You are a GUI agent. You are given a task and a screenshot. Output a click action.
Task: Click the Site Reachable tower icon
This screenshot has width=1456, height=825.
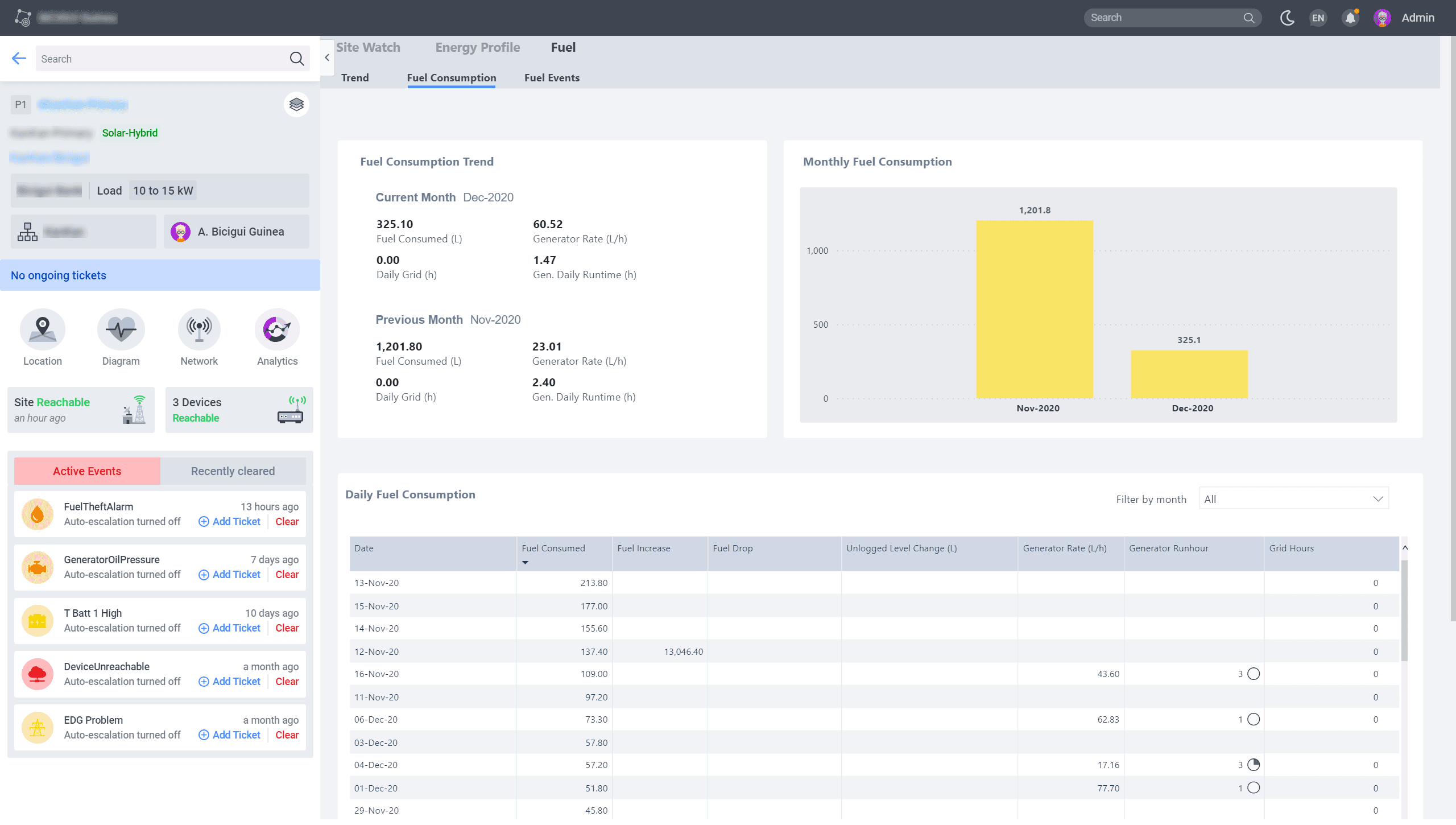[135, 410]
